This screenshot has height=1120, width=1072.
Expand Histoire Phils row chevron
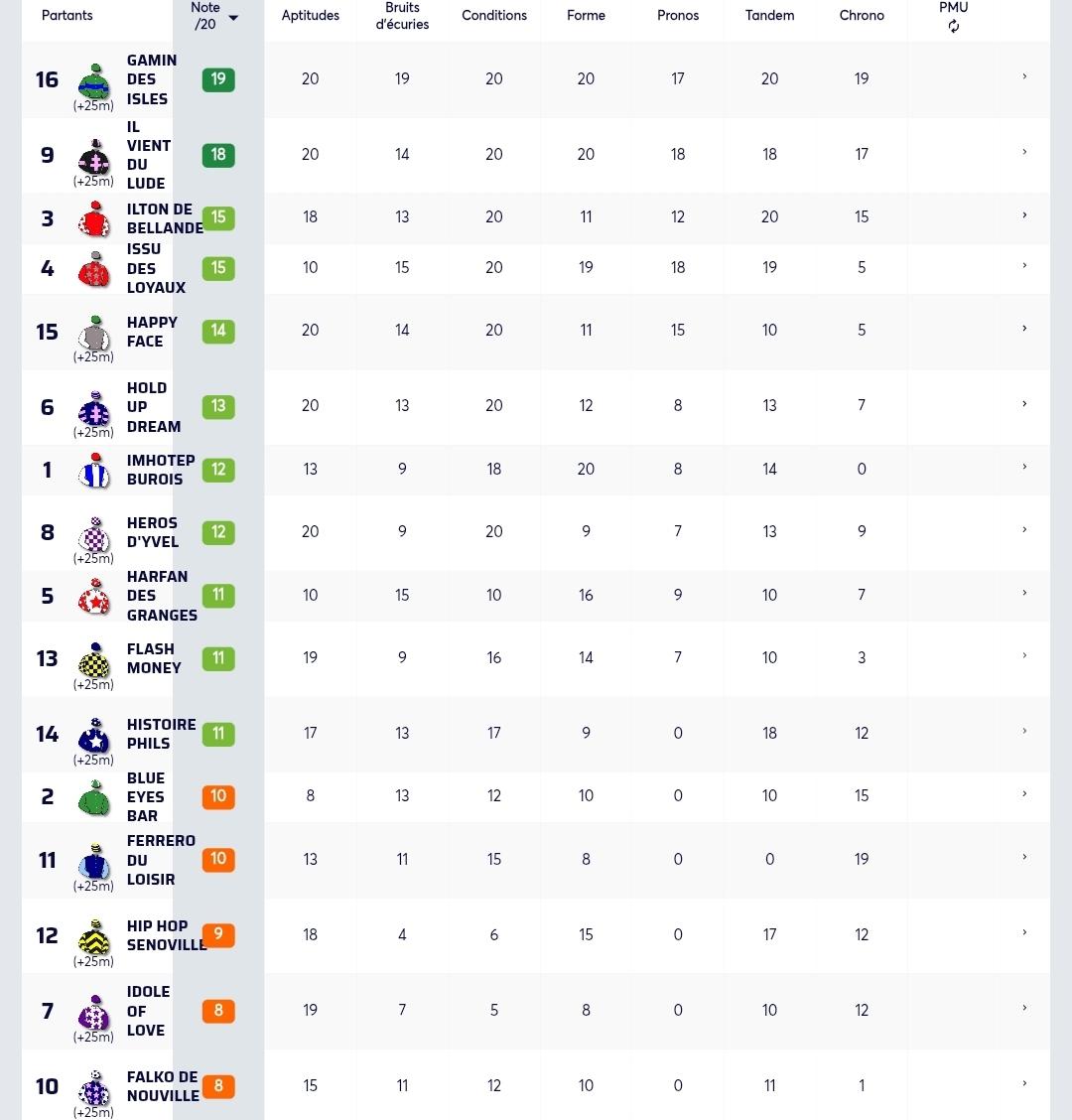coord(1024,732)
